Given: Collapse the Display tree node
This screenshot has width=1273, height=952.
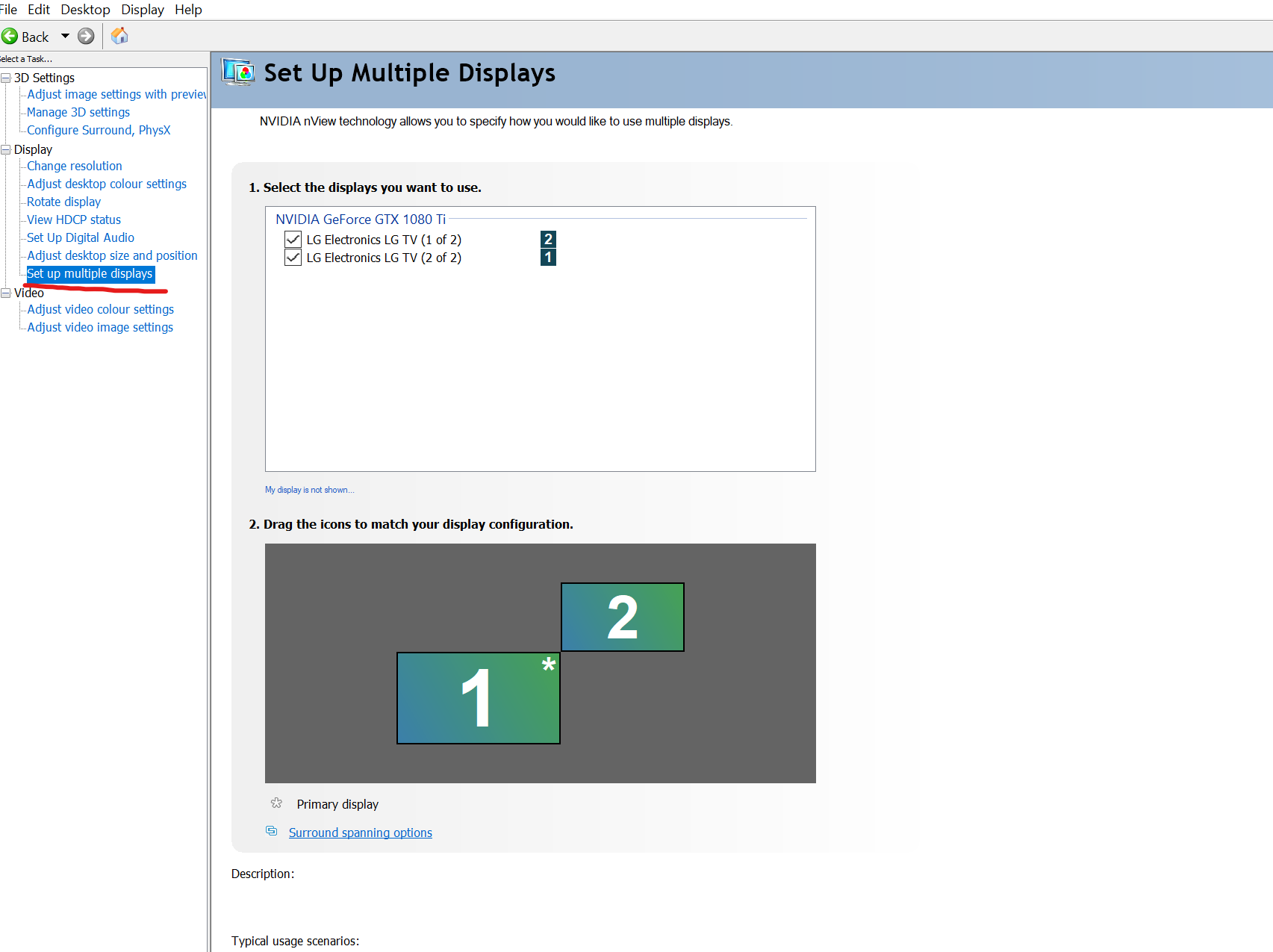Looking at the screenshot, I should tap(6, 149).
